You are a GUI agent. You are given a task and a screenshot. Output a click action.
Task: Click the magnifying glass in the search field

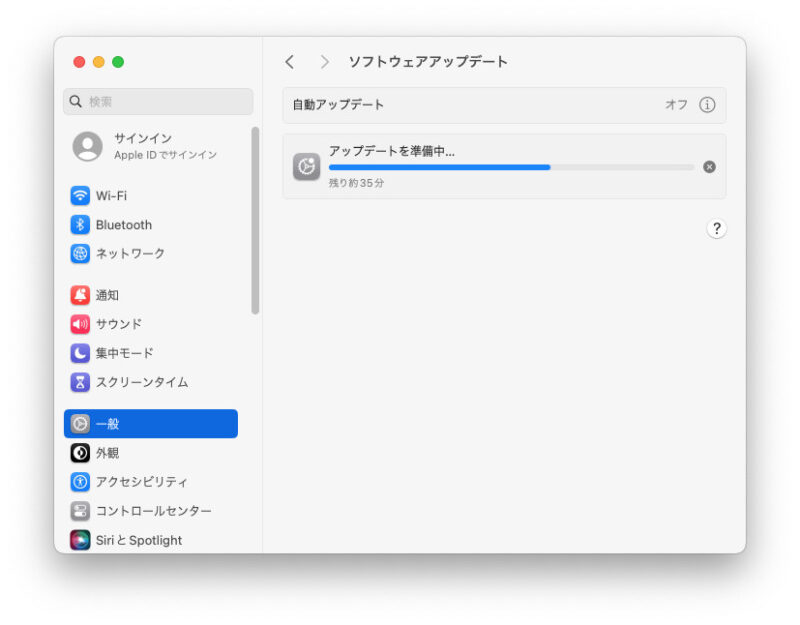pos(76,101)
